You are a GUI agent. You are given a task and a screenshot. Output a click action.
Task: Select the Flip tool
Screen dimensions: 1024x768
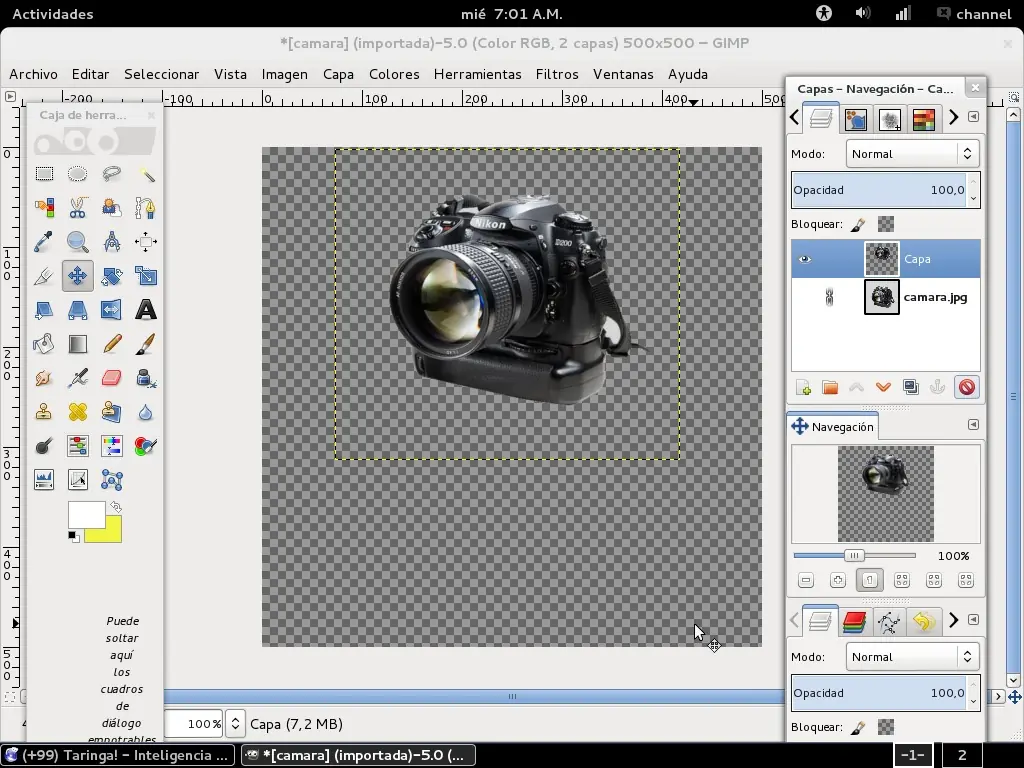(x=112, y=310)
